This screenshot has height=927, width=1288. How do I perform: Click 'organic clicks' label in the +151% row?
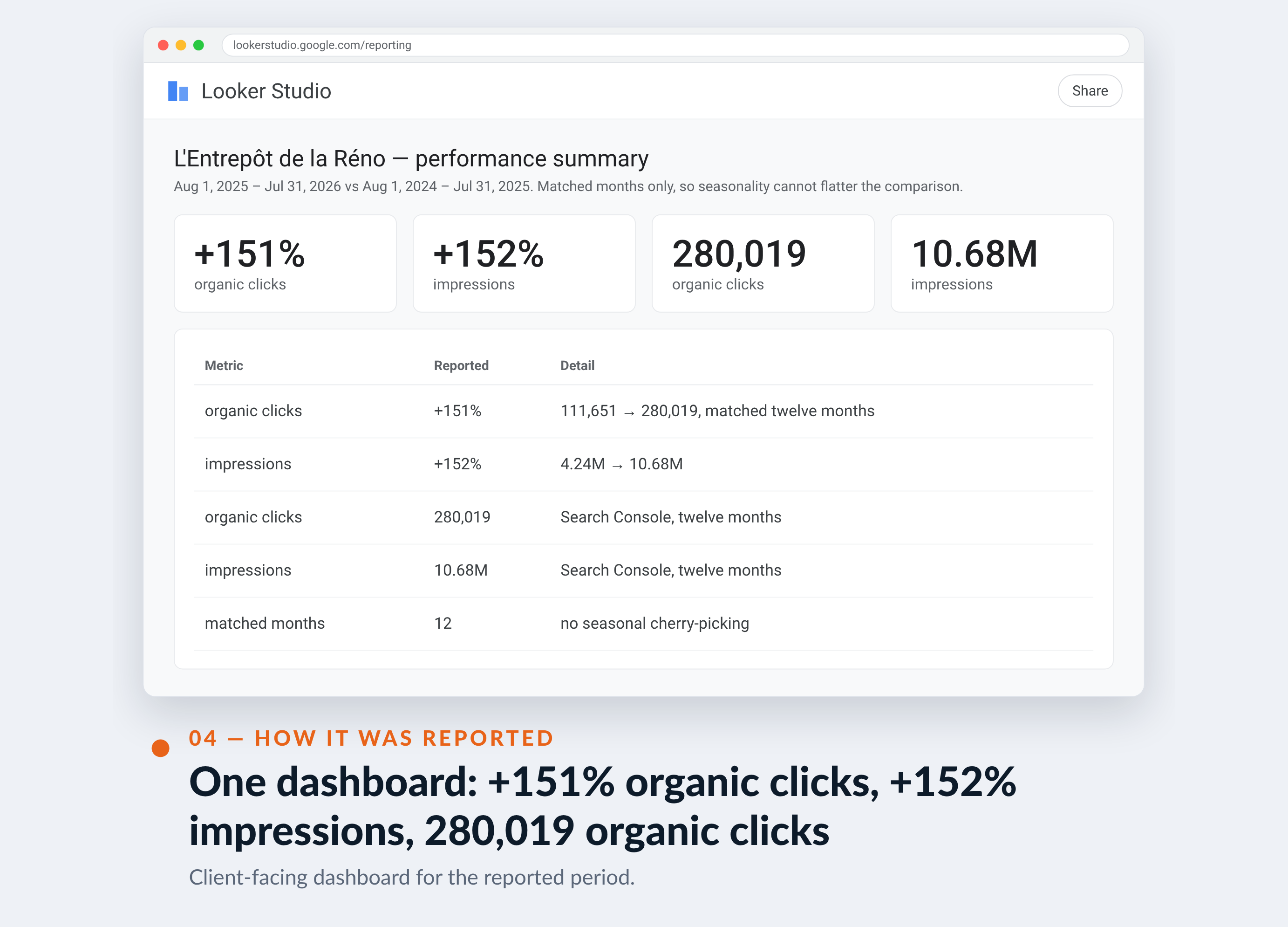coord(253,411)
